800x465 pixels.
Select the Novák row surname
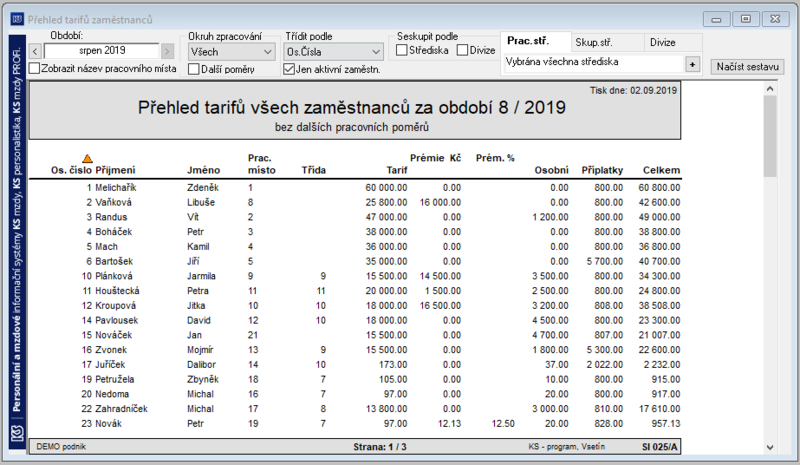pos(108,424)
